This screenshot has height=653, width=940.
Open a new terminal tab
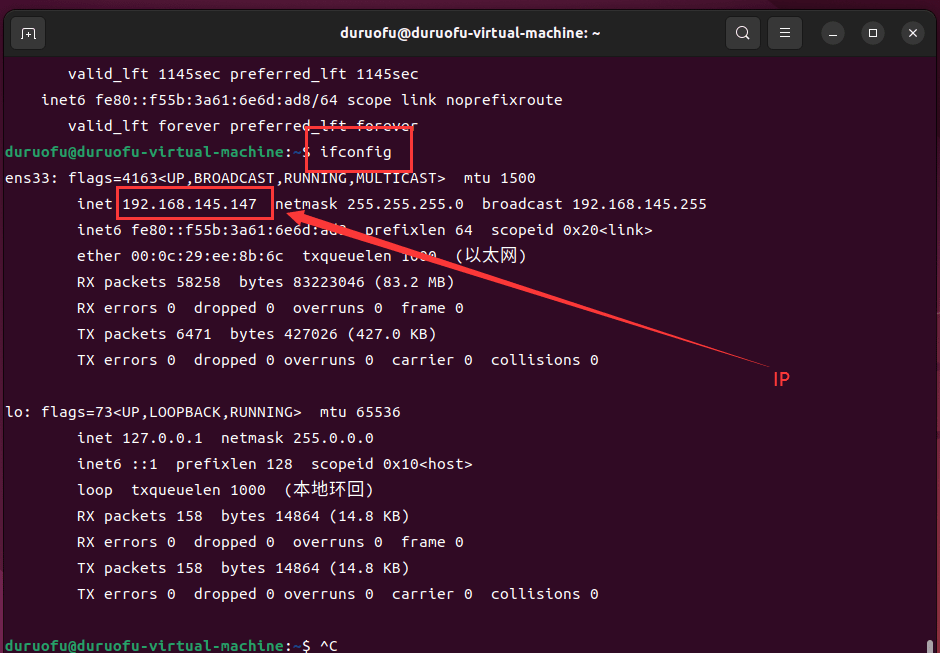[x=28, y=33]
